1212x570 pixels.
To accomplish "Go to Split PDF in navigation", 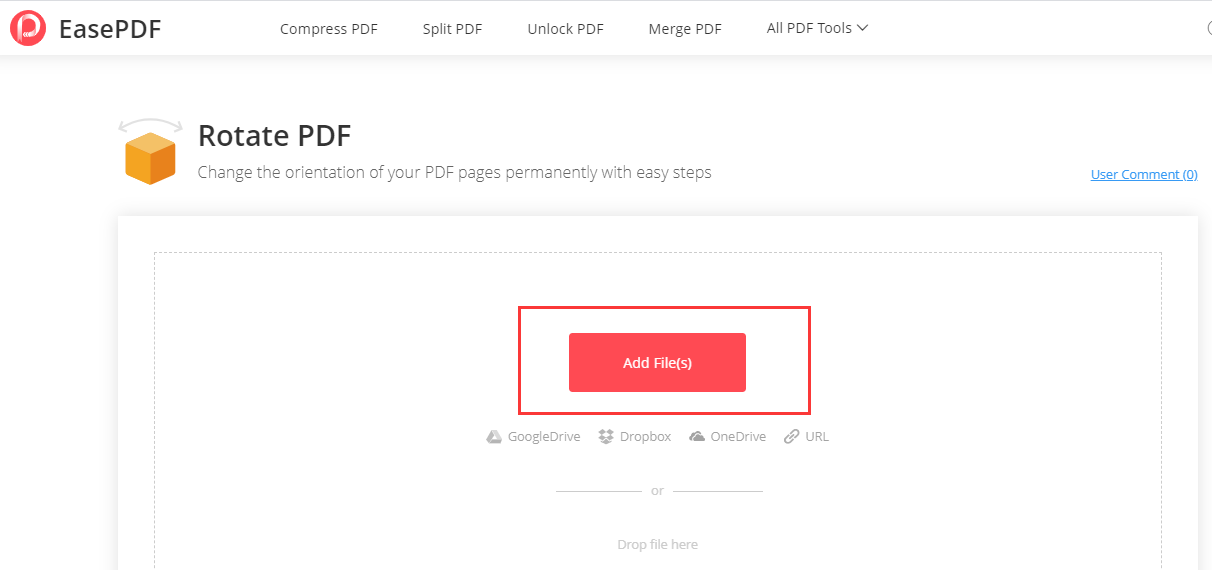I will click(452, 29).
